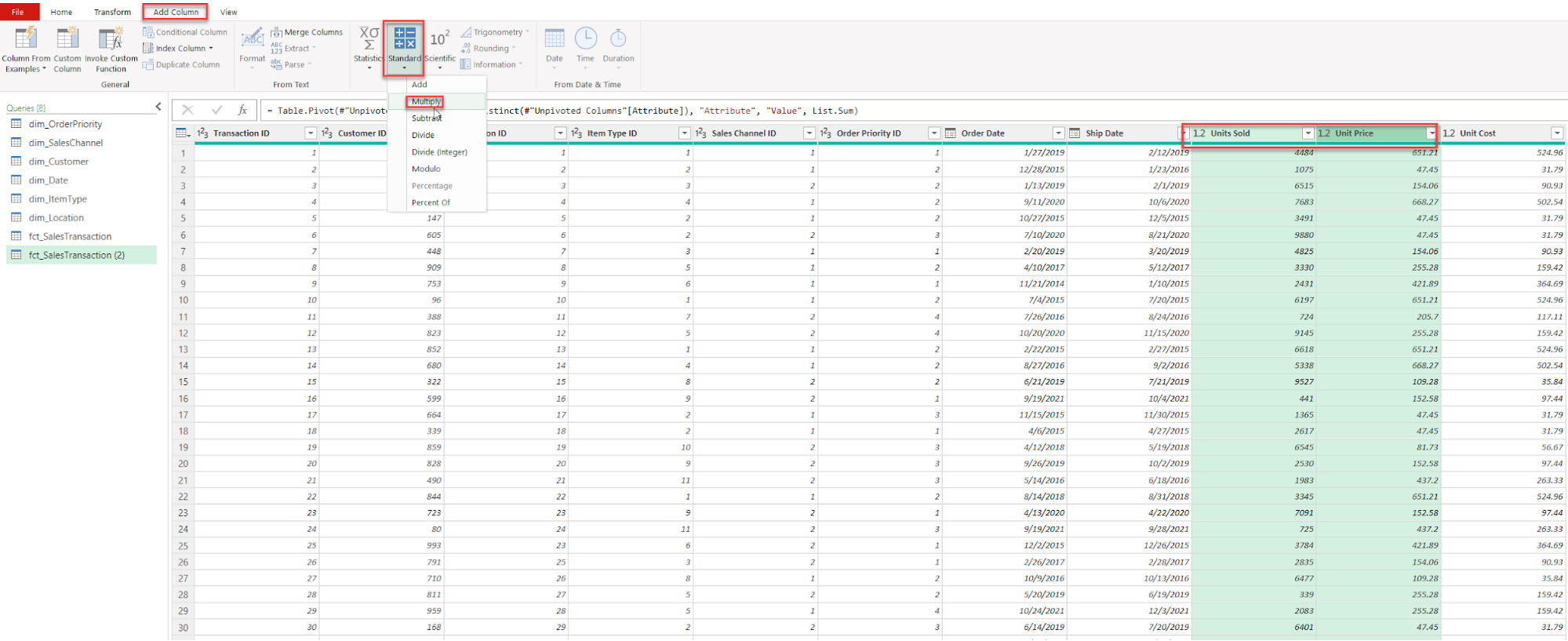Choose Divide (Integer) menu entry
The image size is (1568, 641).
click(x=437, y=152)
